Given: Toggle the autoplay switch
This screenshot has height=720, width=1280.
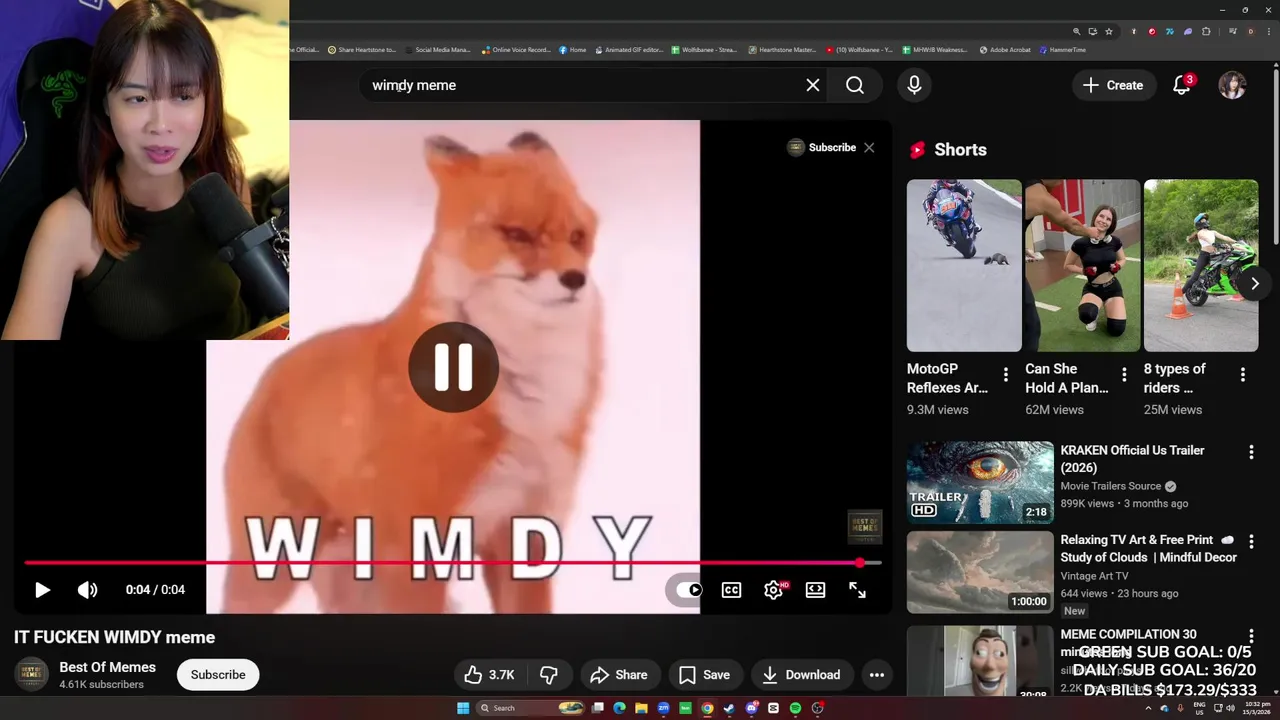Looking at the screenshot, I should [x=689, y=590].
